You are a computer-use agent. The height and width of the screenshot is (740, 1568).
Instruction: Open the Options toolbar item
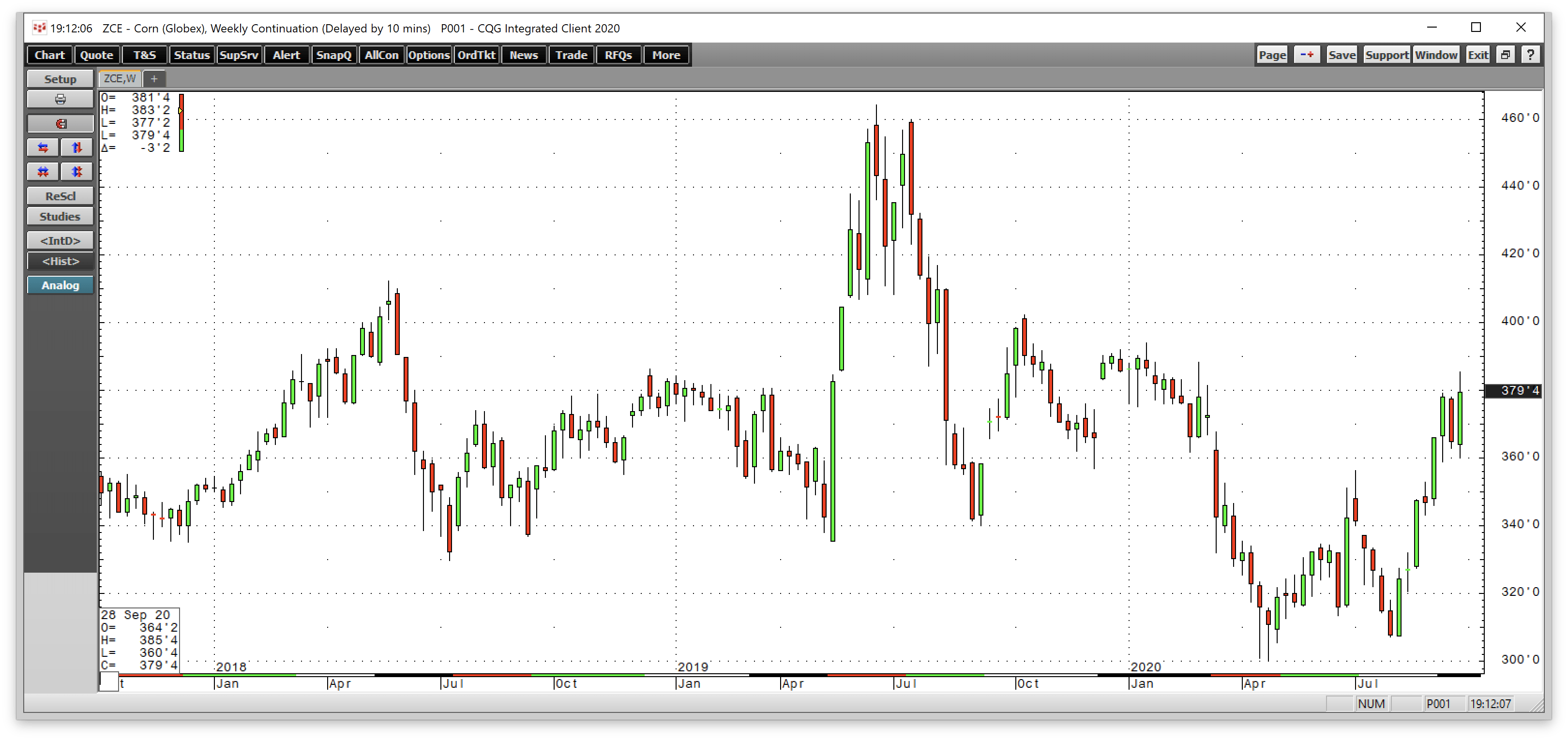pos(428,55)
